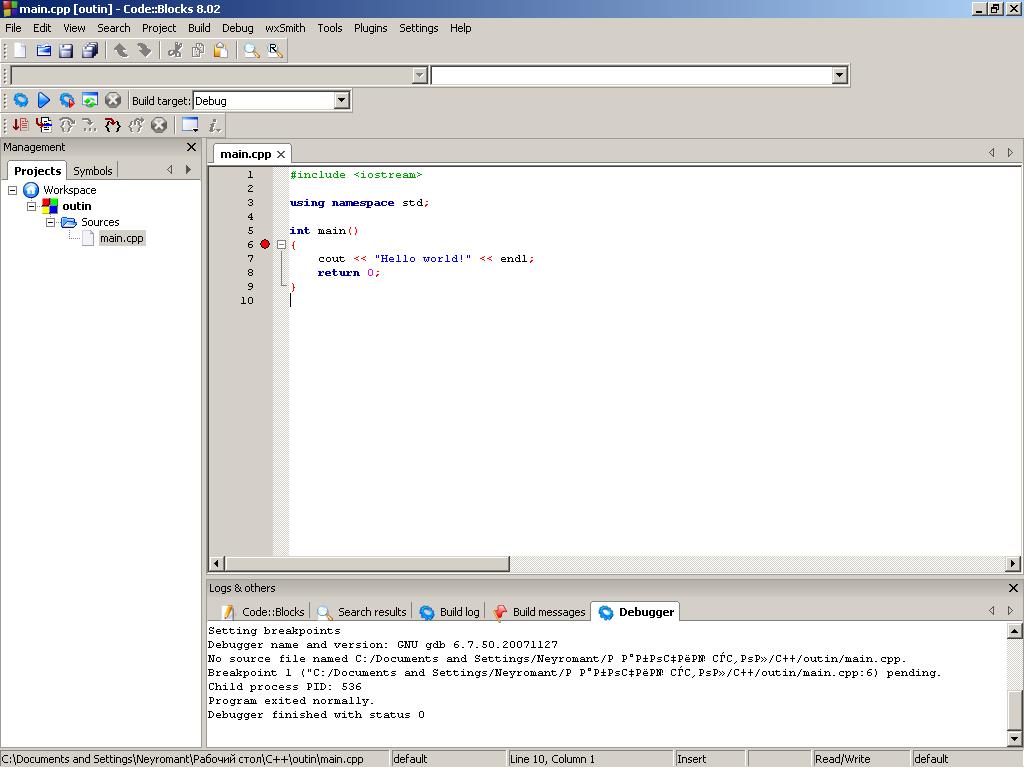Close the main.cpp editor tab

281,154
